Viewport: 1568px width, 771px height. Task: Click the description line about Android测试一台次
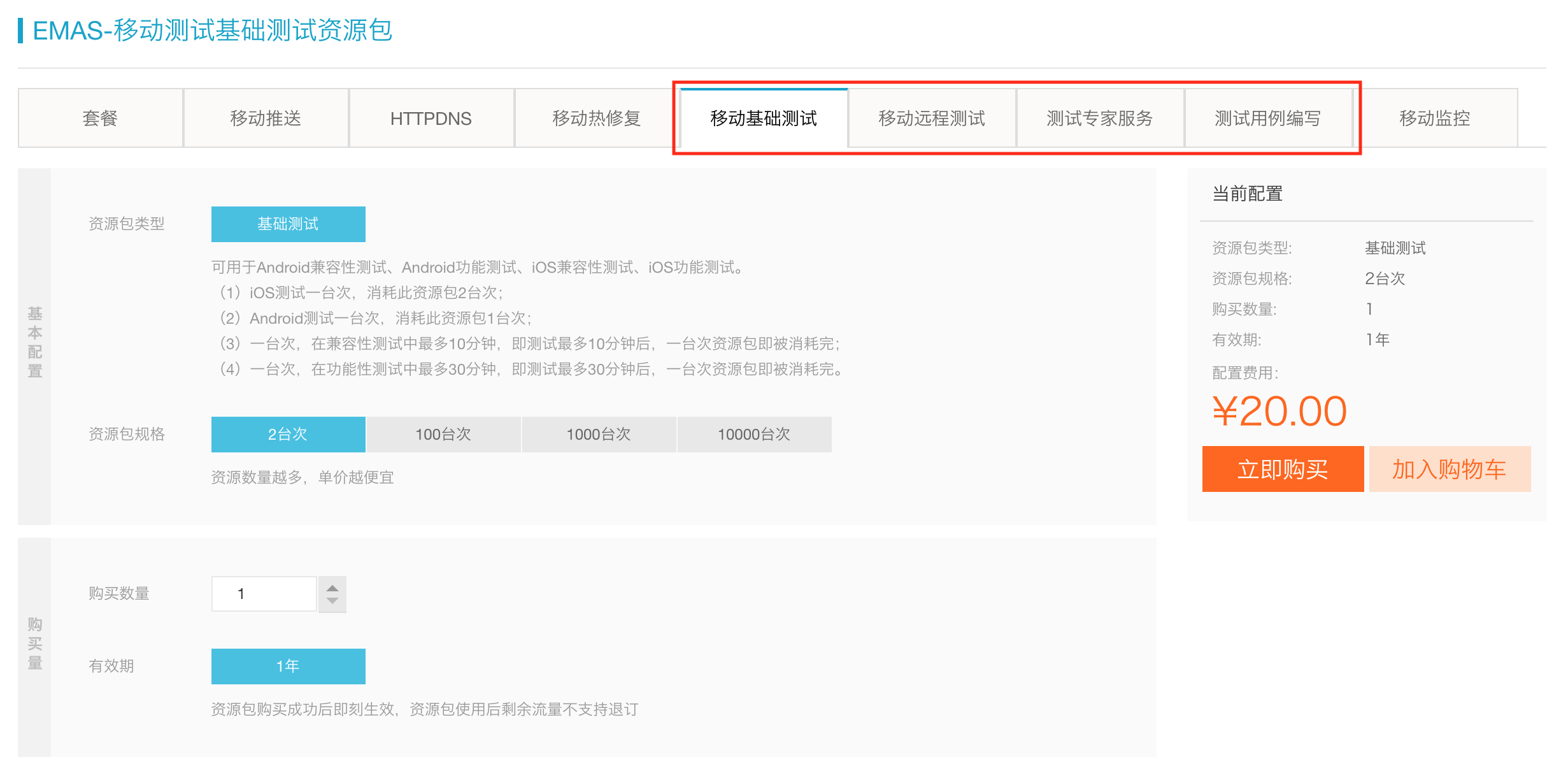(375, 318)
